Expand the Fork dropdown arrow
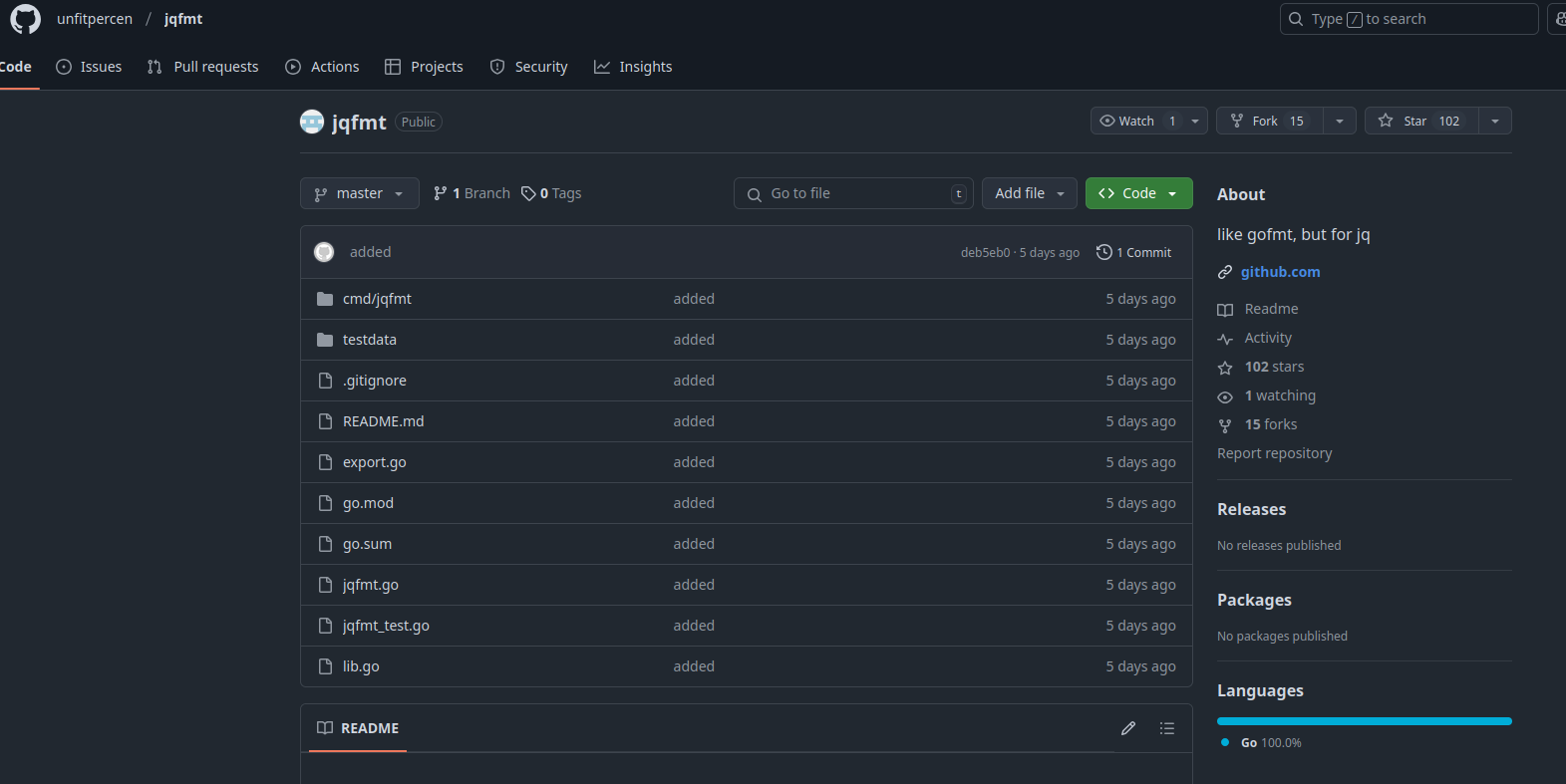 coord(1340,121)
